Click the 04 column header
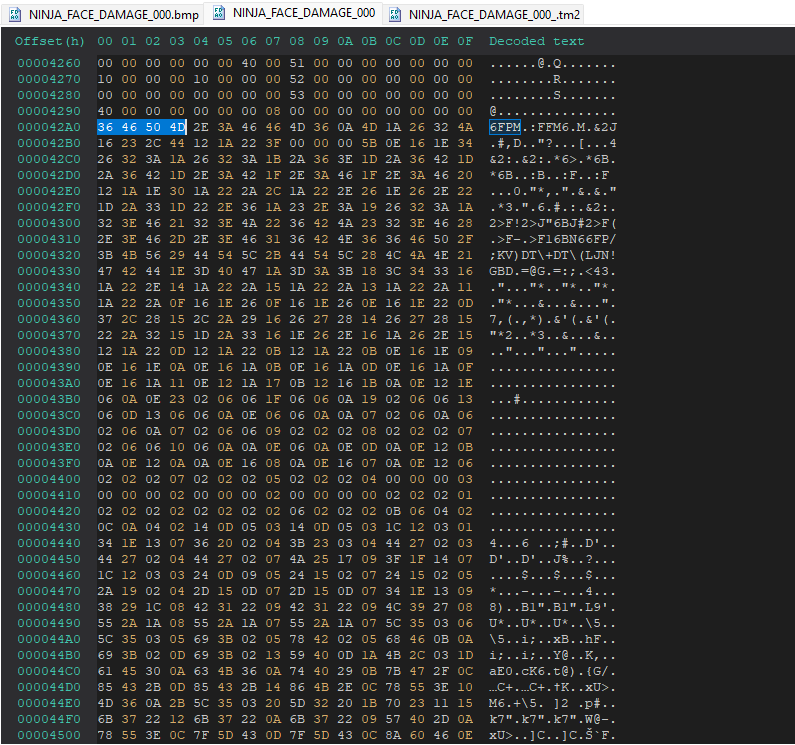This screenshot has height=745, width=795. click(x=201, y=41)
